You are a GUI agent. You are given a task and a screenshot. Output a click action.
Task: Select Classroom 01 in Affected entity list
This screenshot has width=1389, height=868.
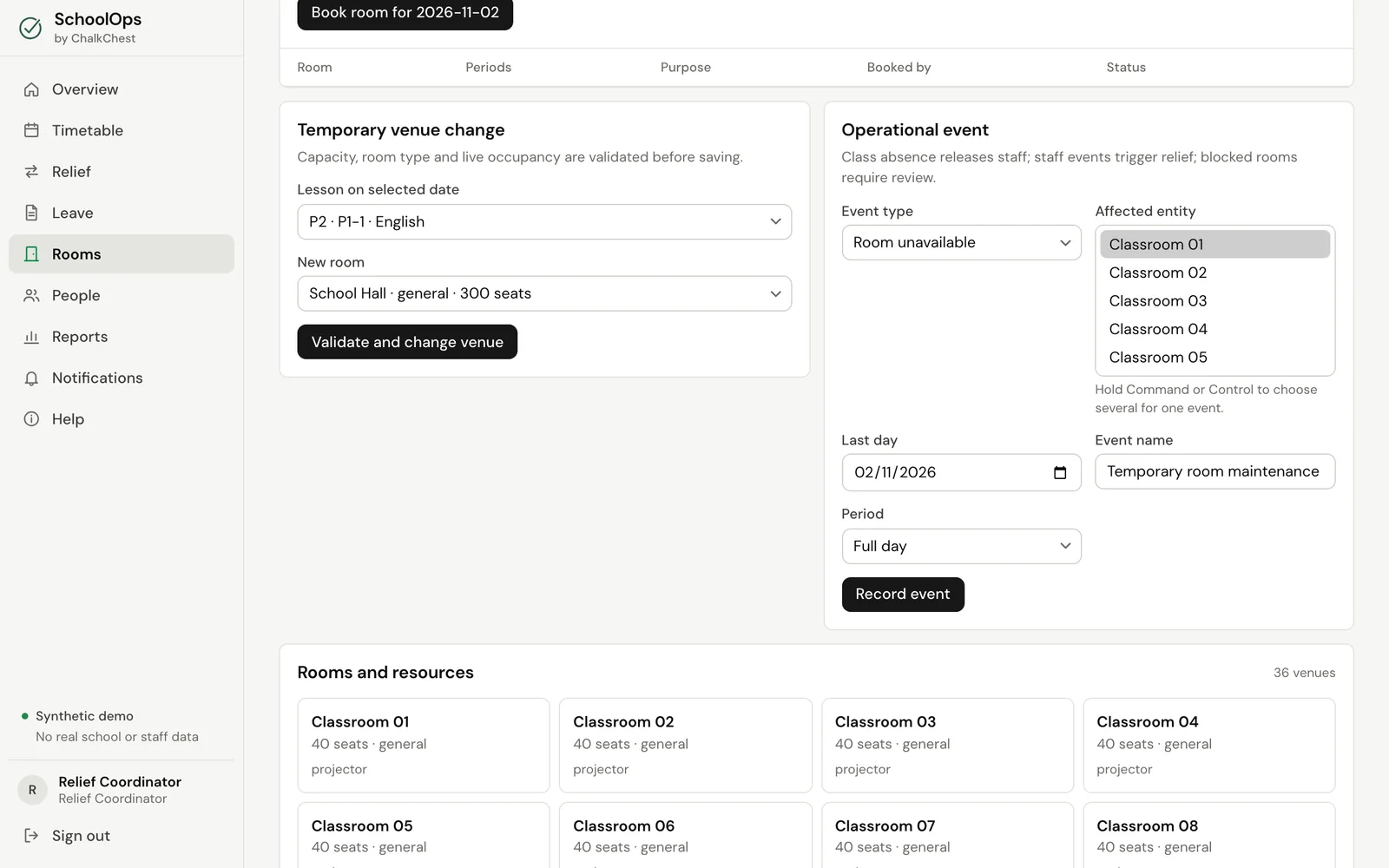coord(1215,244)
